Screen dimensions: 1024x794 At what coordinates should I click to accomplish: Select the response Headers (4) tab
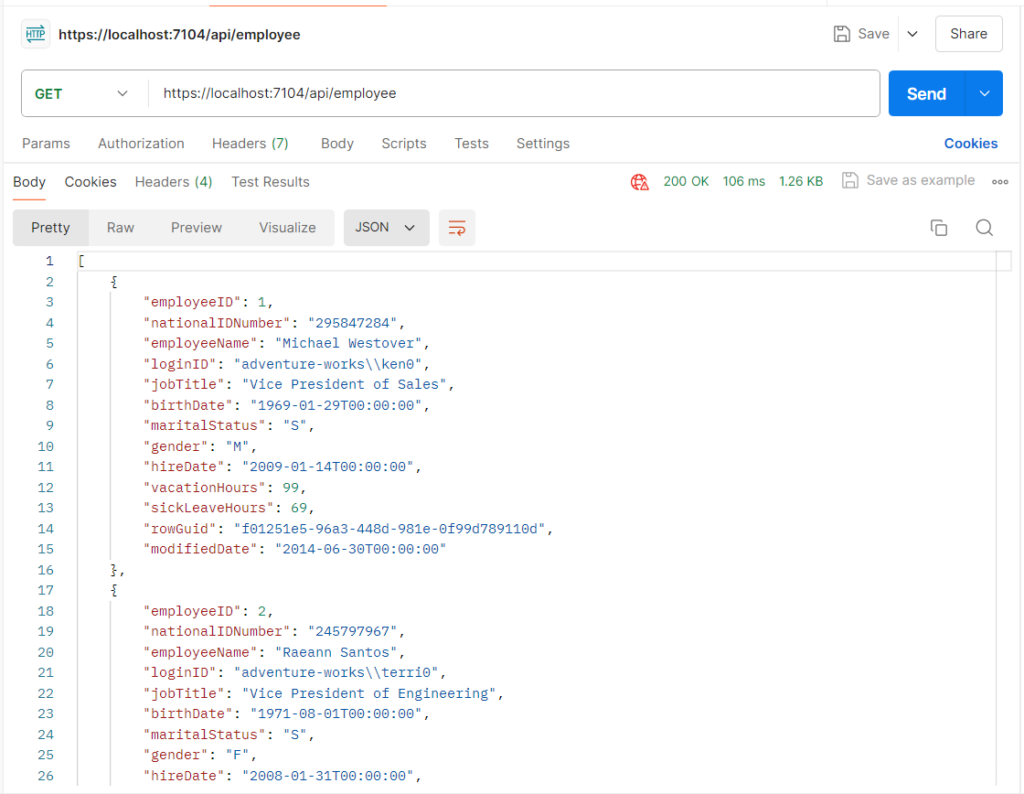[x=174, y=182]
